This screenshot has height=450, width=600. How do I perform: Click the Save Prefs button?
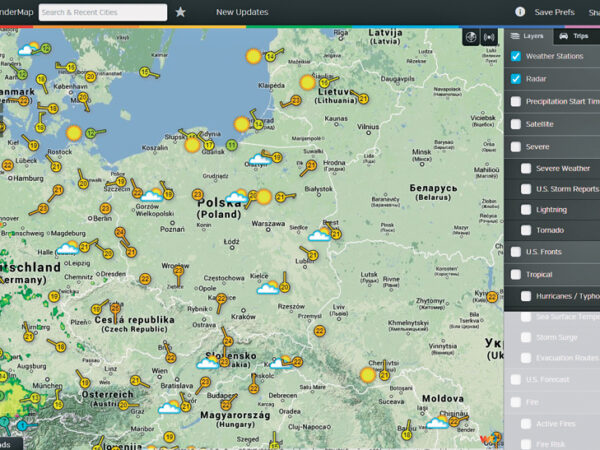(554, 12)
